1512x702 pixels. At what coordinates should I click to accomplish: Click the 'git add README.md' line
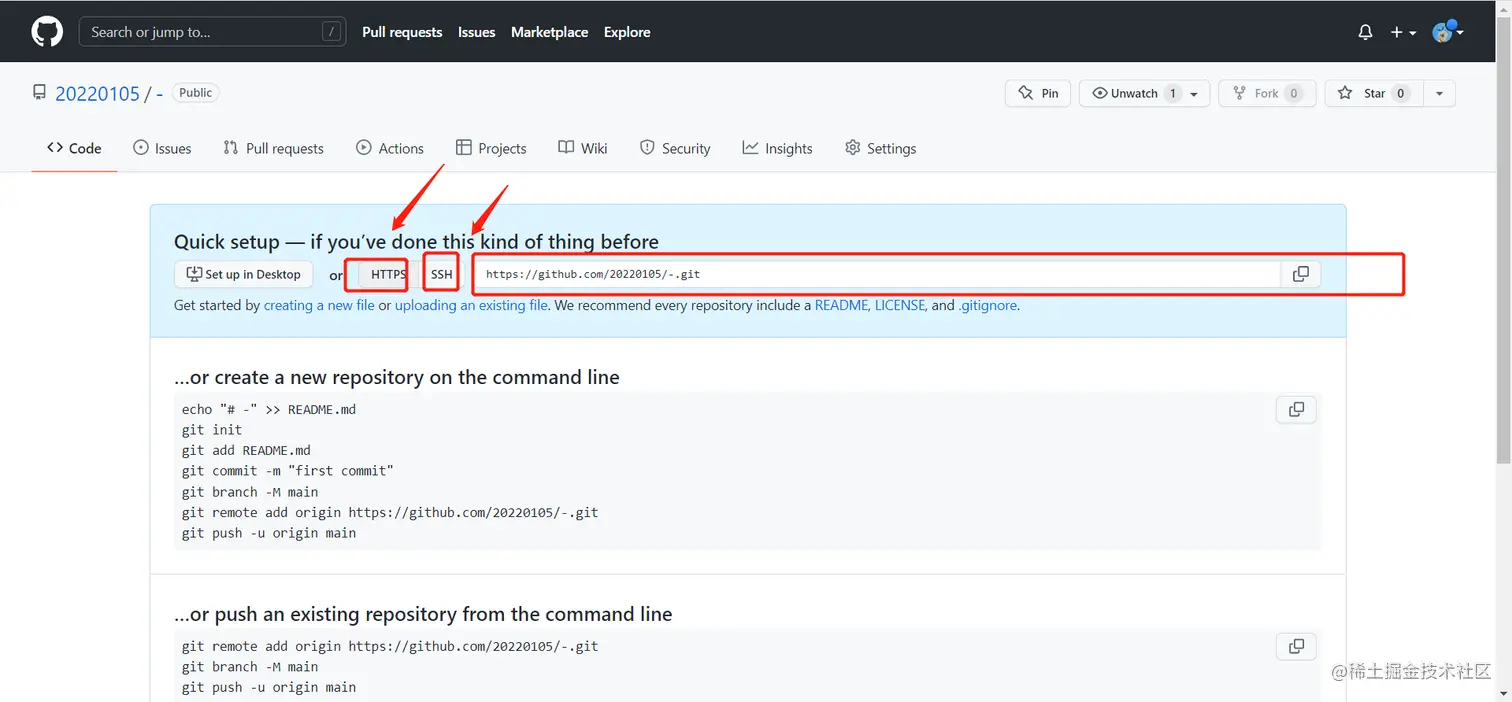pyautogui.click(x=246, y=450)
